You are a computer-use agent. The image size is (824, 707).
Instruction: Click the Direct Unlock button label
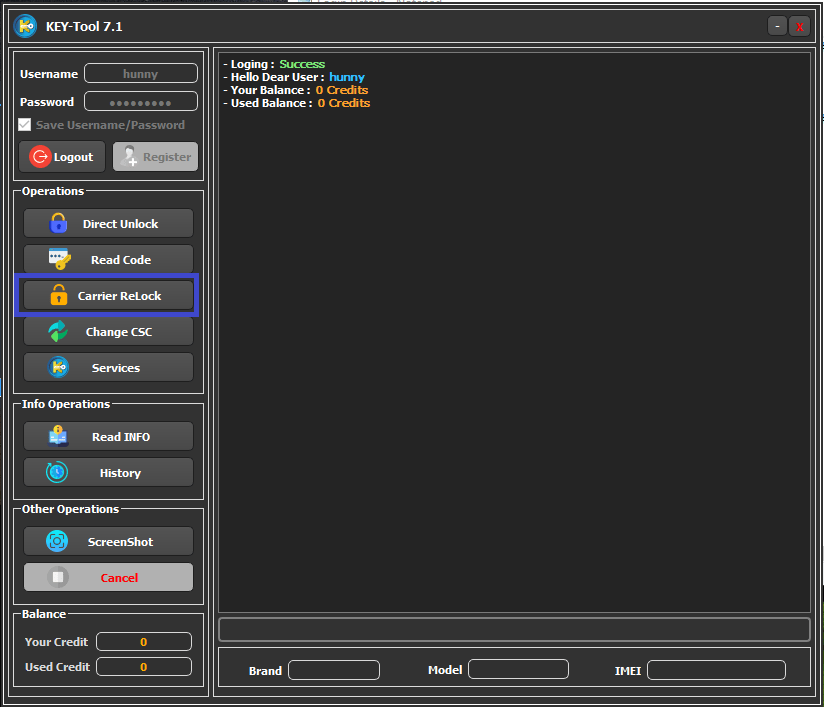click(120, 224)
